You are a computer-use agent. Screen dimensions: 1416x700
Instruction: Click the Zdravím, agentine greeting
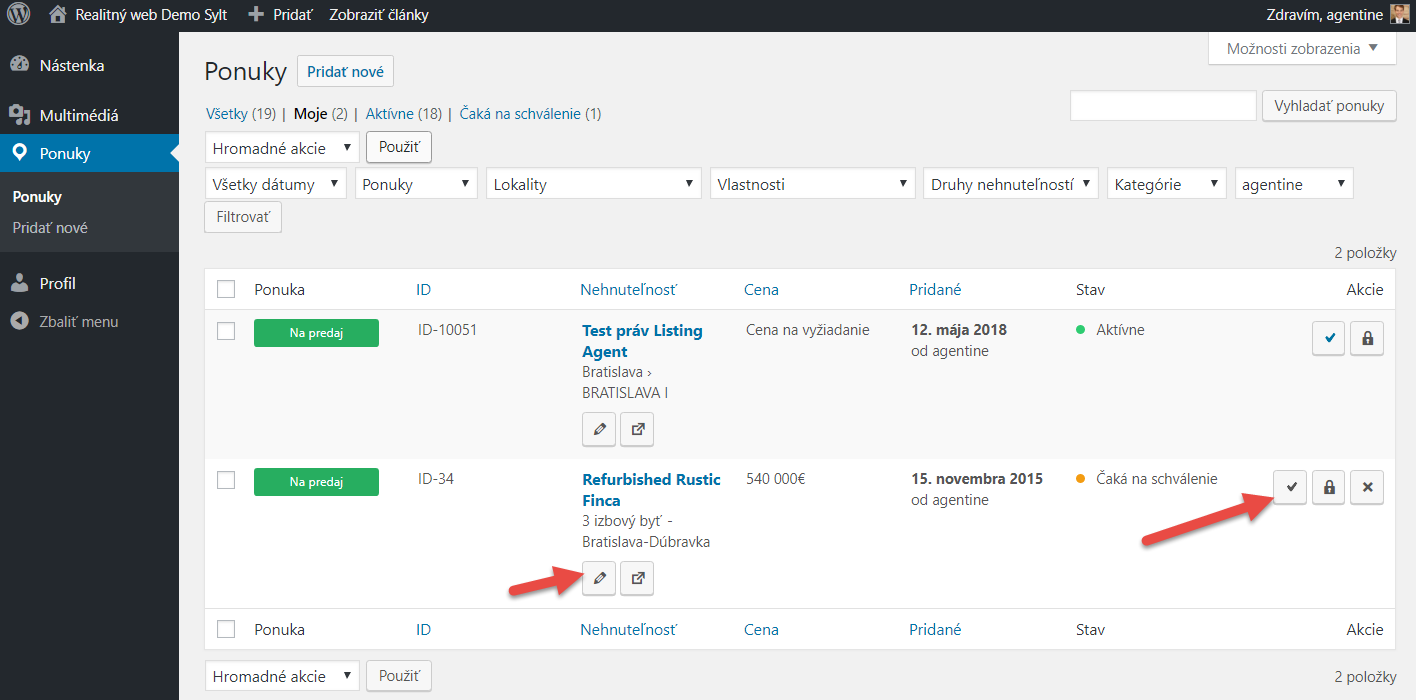(1323, 15)
